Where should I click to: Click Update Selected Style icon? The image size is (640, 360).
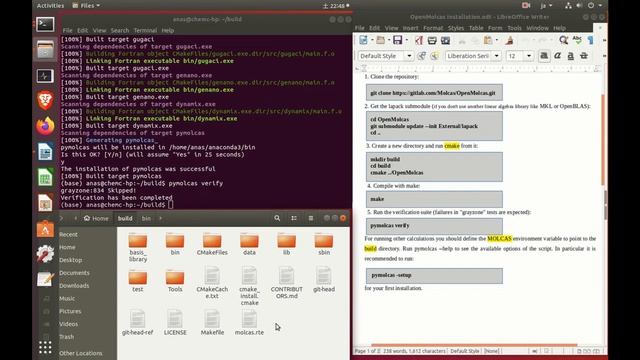[421, 56]
